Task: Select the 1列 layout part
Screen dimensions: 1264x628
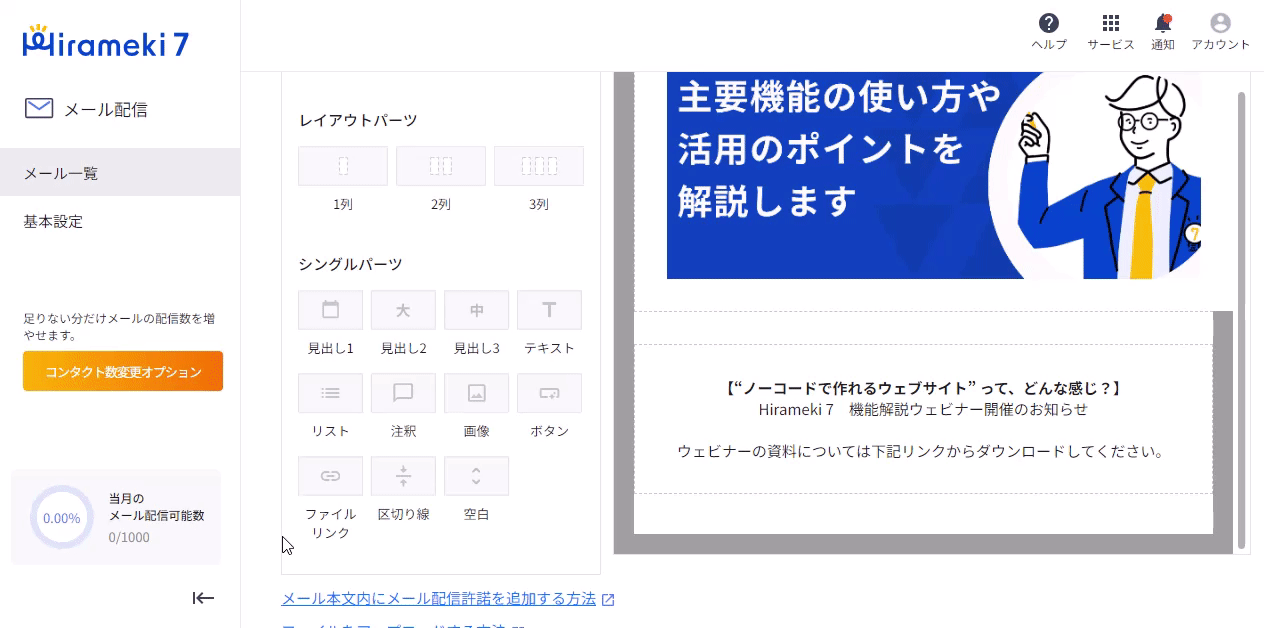Action: coord(343,166)
